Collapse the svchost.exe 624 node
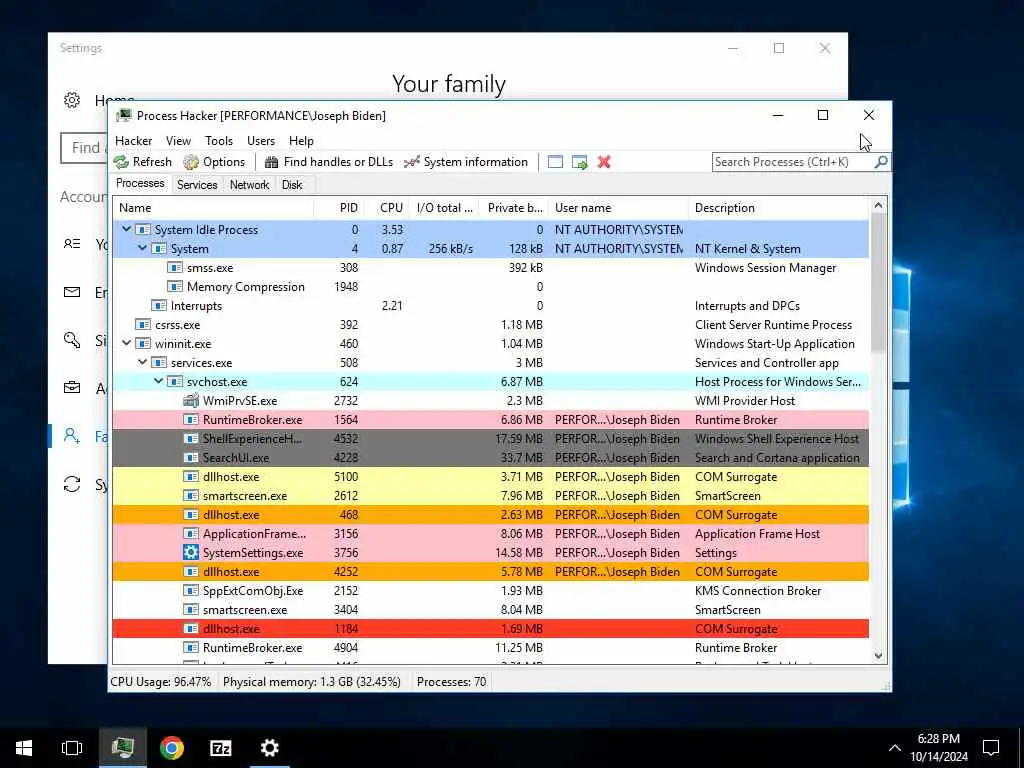Screen dimensions: 1024x768 click(158, 381)
